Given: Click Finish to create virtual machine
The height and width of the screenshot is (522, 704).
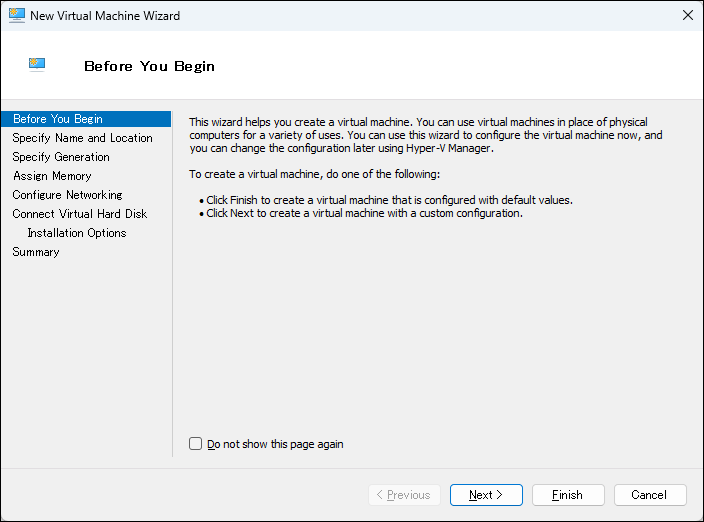Looking at the screenshot, I should pos(567,495).
